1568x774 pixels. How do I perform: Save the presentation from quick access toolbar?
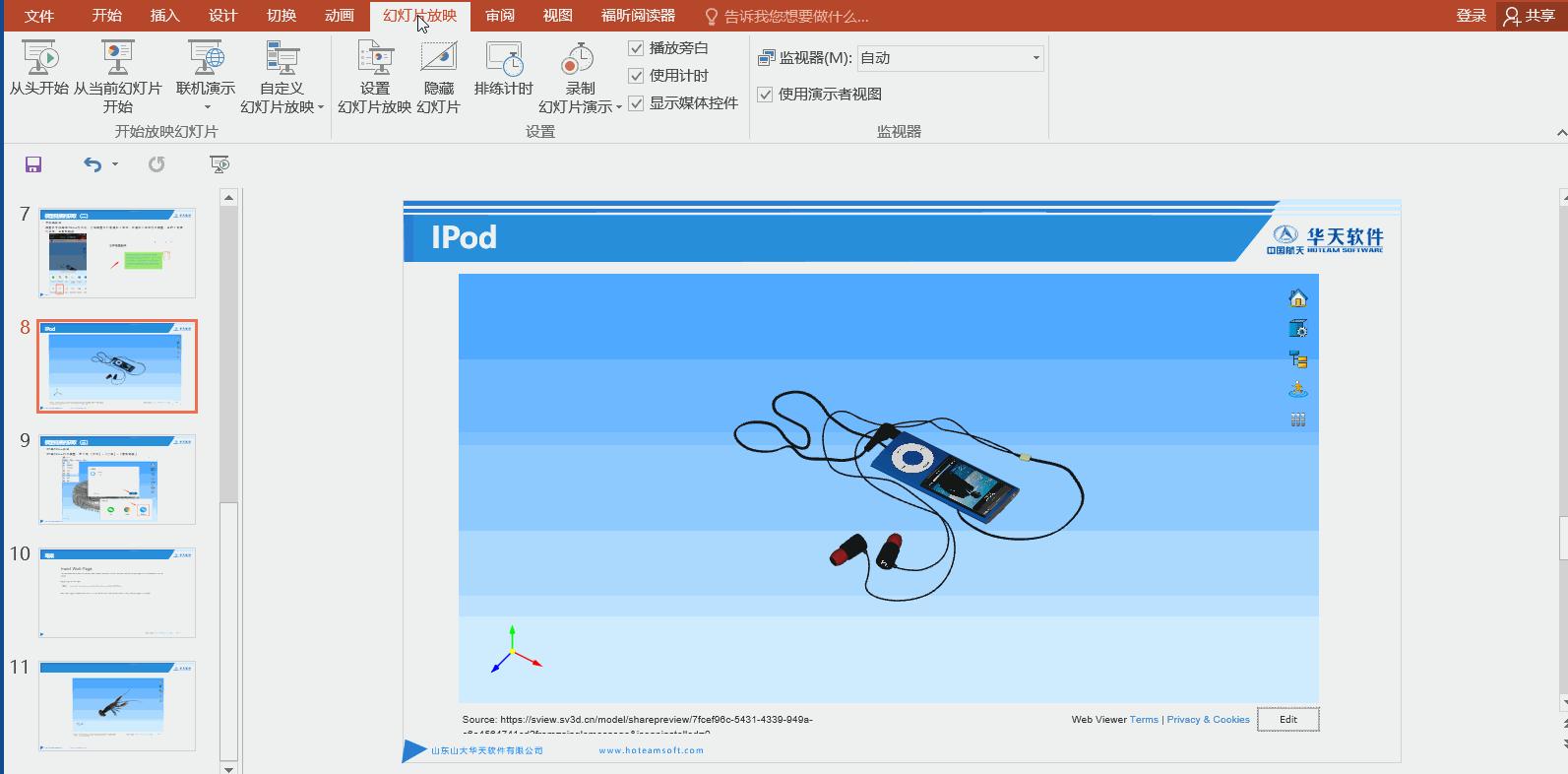[33, 164]
